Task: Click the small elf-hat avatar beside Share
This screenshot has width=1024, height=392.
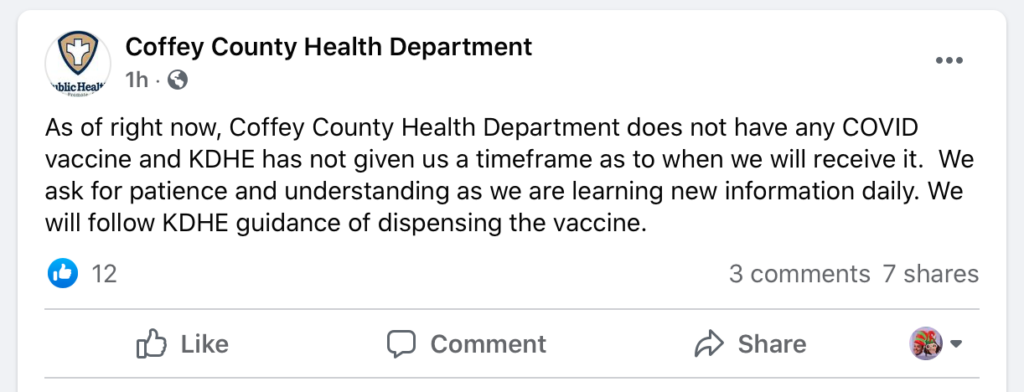Action: point(926,344)
